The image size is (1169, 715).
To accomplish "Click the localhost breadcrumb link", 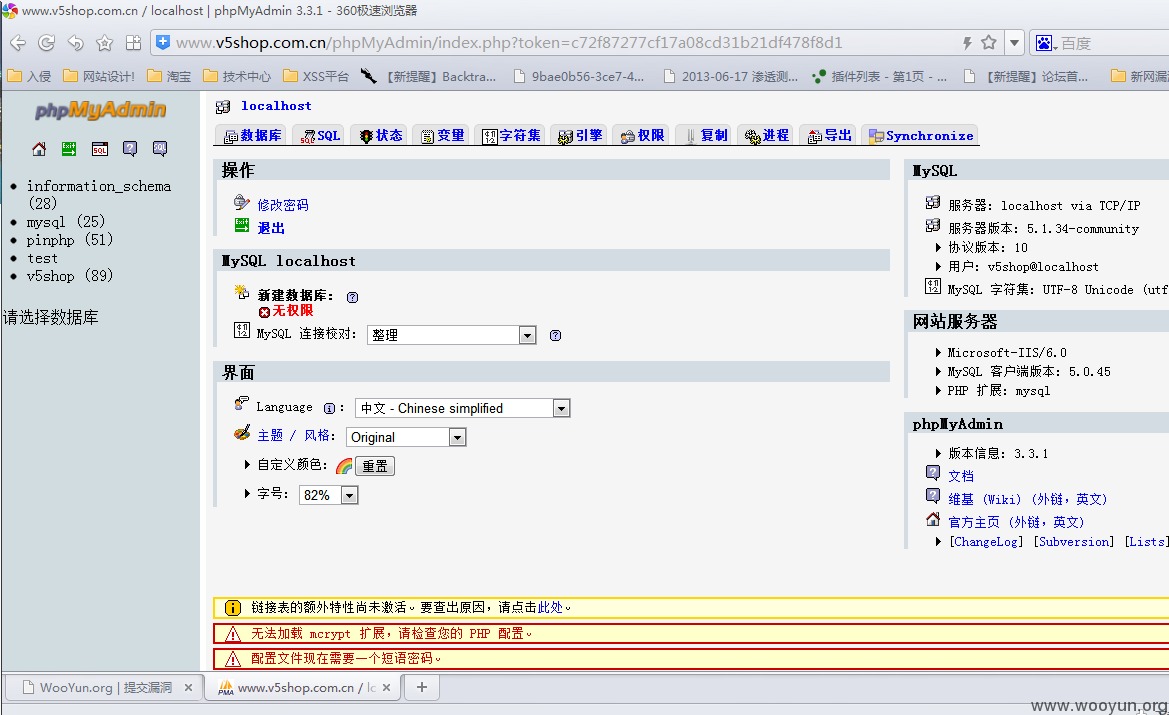I will (276, 106).
